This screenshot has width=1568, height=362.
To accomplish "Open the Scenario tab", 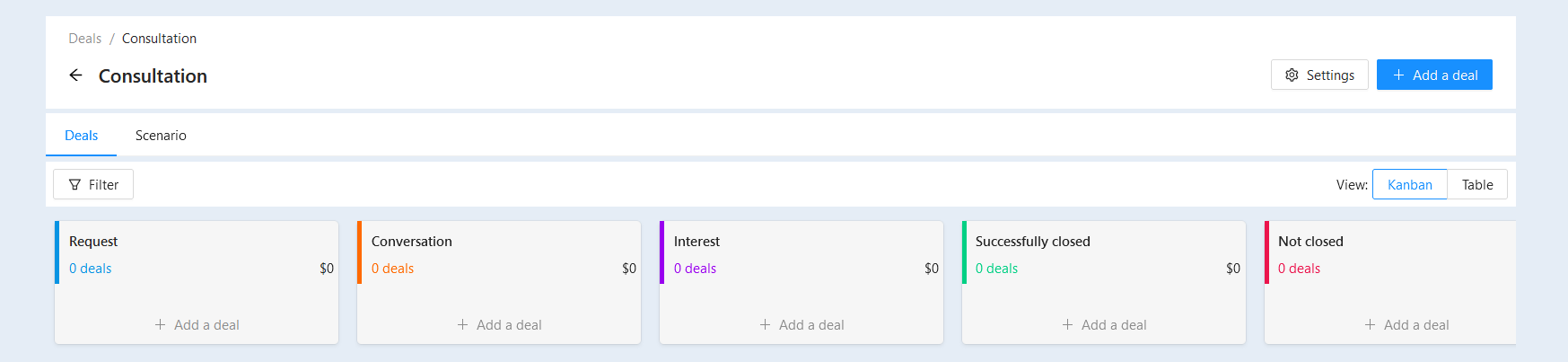I will tap(161, 136).
